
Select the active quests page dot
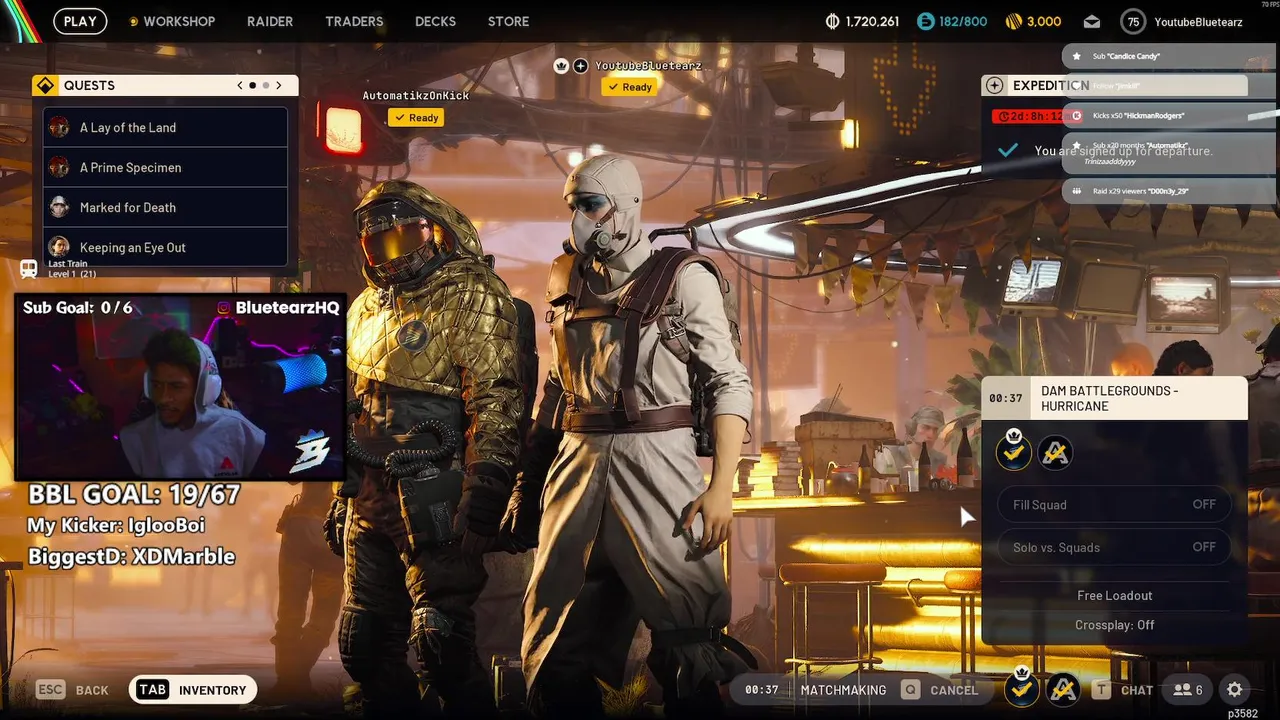tap(252, 86)
